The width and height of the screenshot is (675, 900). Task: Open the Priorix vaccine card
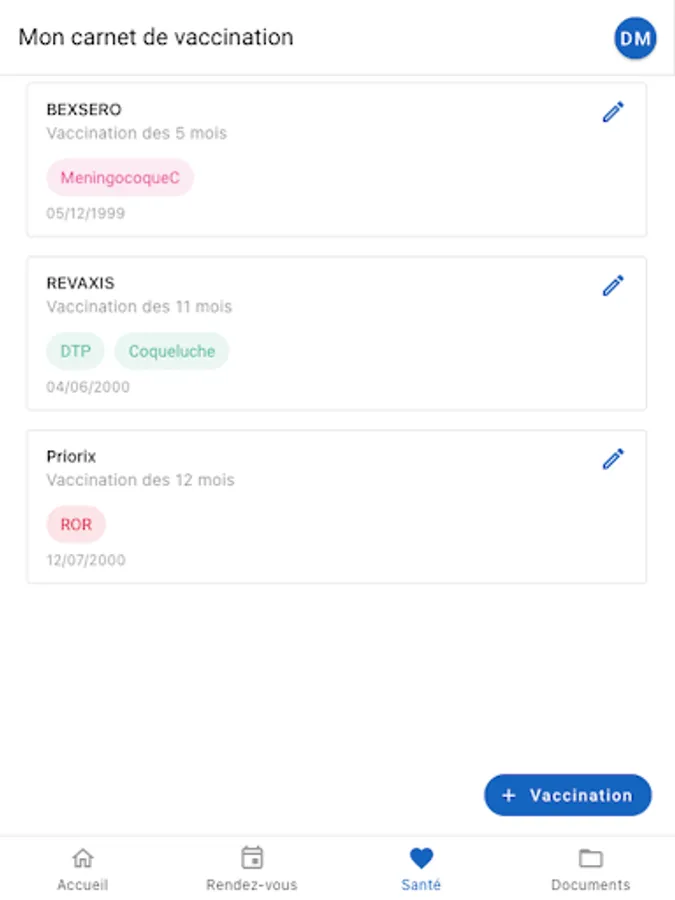337,506
